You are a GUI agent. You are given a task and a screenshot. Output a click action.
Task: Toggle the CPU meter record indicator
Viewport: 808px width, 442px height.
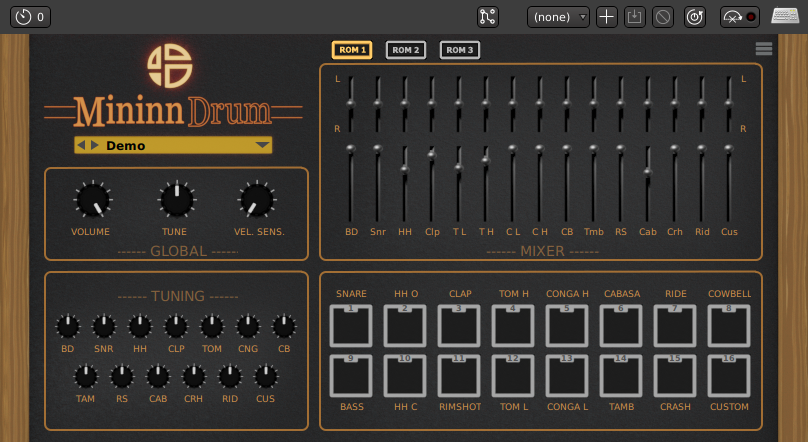click(740, 17)
